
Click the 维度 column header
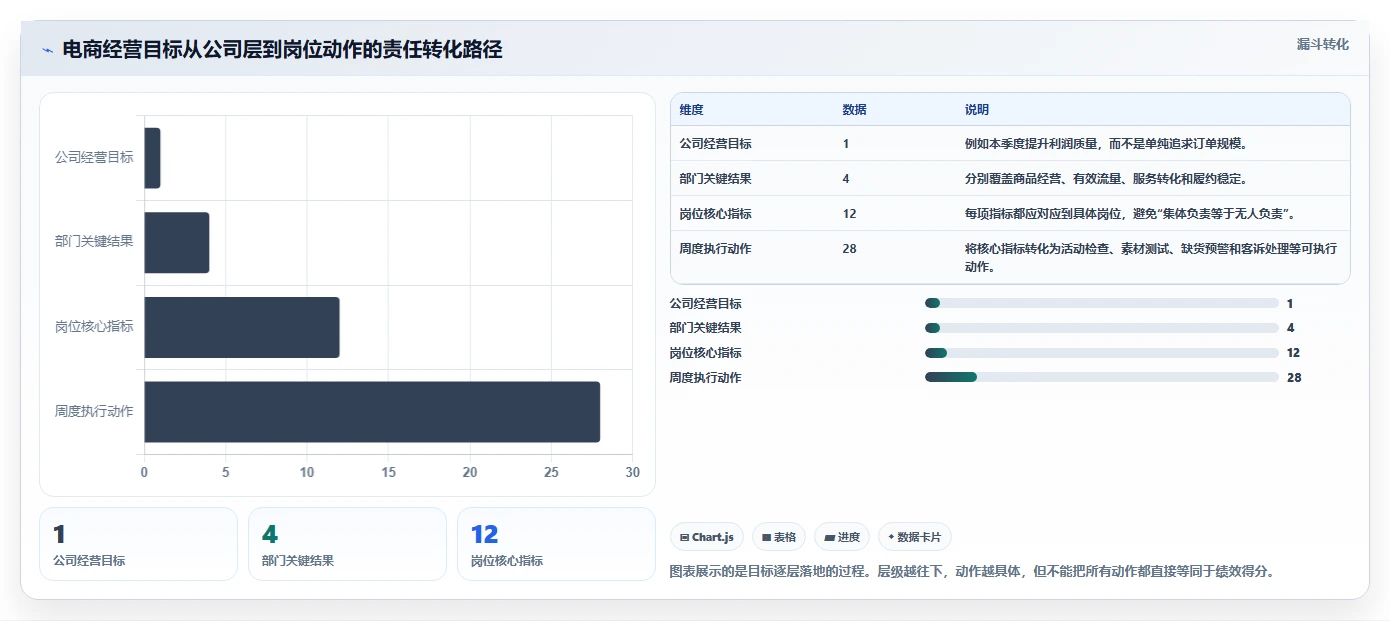692,110
